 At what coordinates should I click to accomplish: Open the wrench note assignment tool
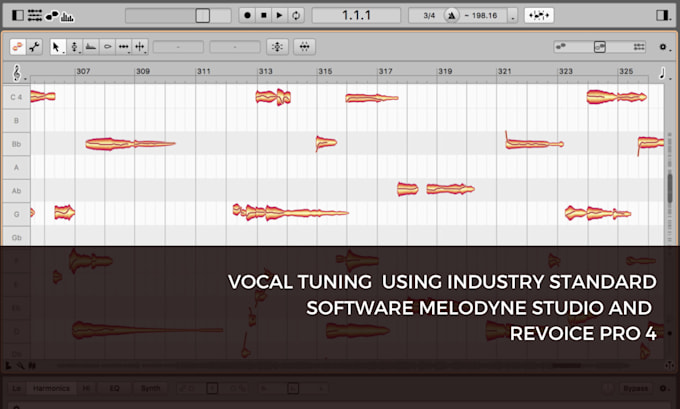coord(34,46)
